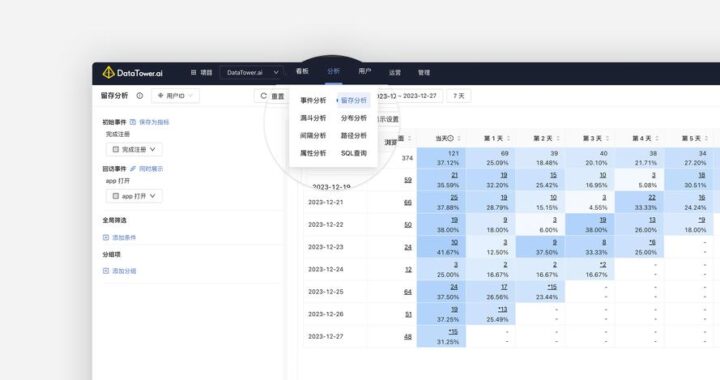Click the sort icon on 第 4 天 column

click(x=657, y=138)
